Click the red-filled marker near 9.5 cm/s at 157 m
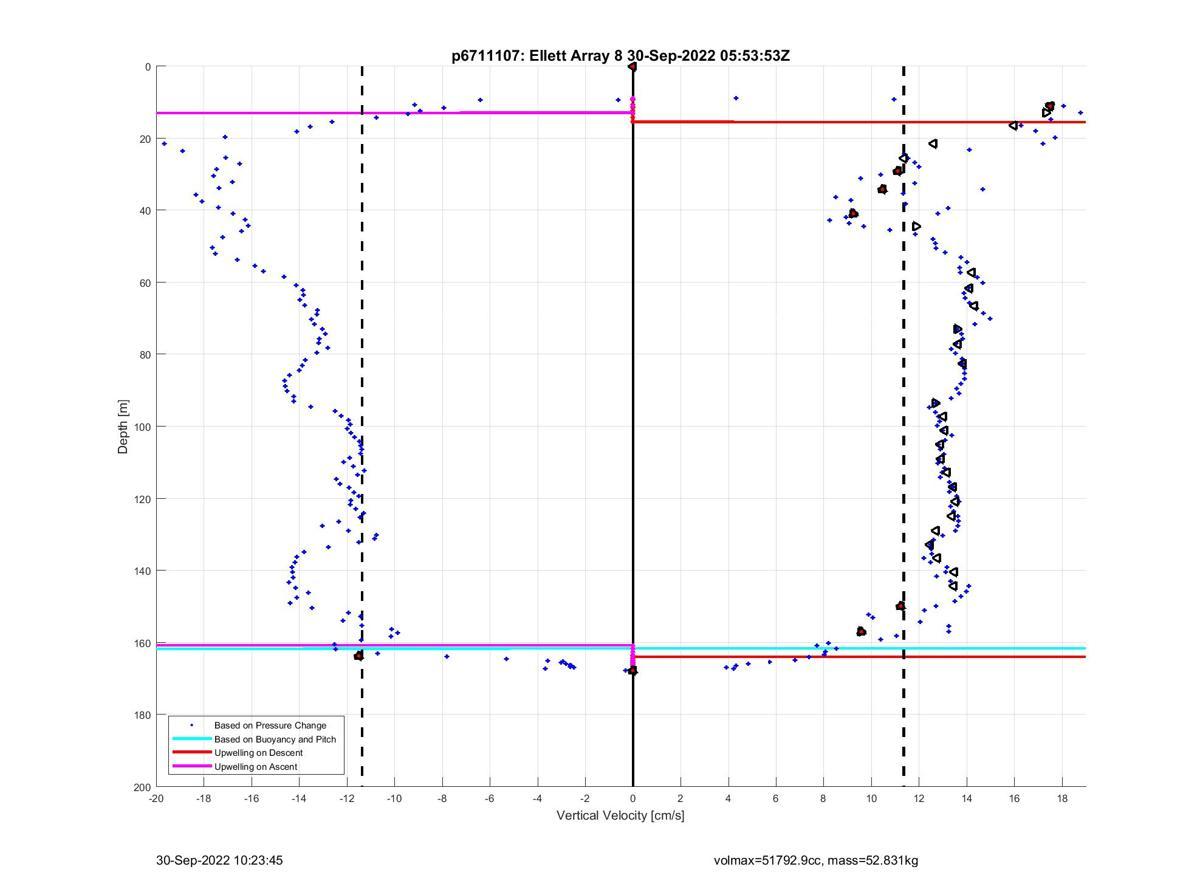1200x885 pixels. 861,631
